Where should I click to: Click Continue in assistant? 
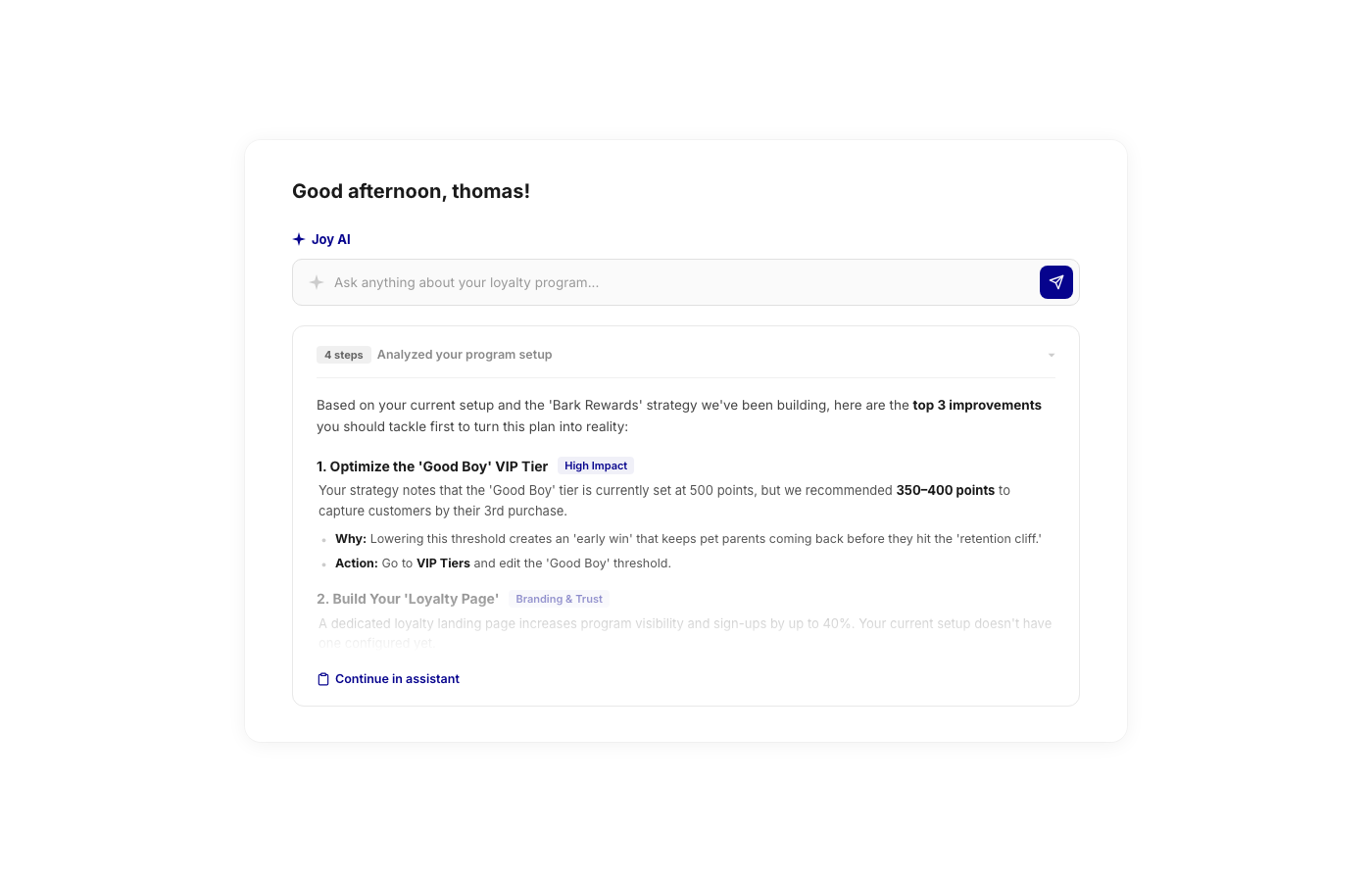[396, 678]
